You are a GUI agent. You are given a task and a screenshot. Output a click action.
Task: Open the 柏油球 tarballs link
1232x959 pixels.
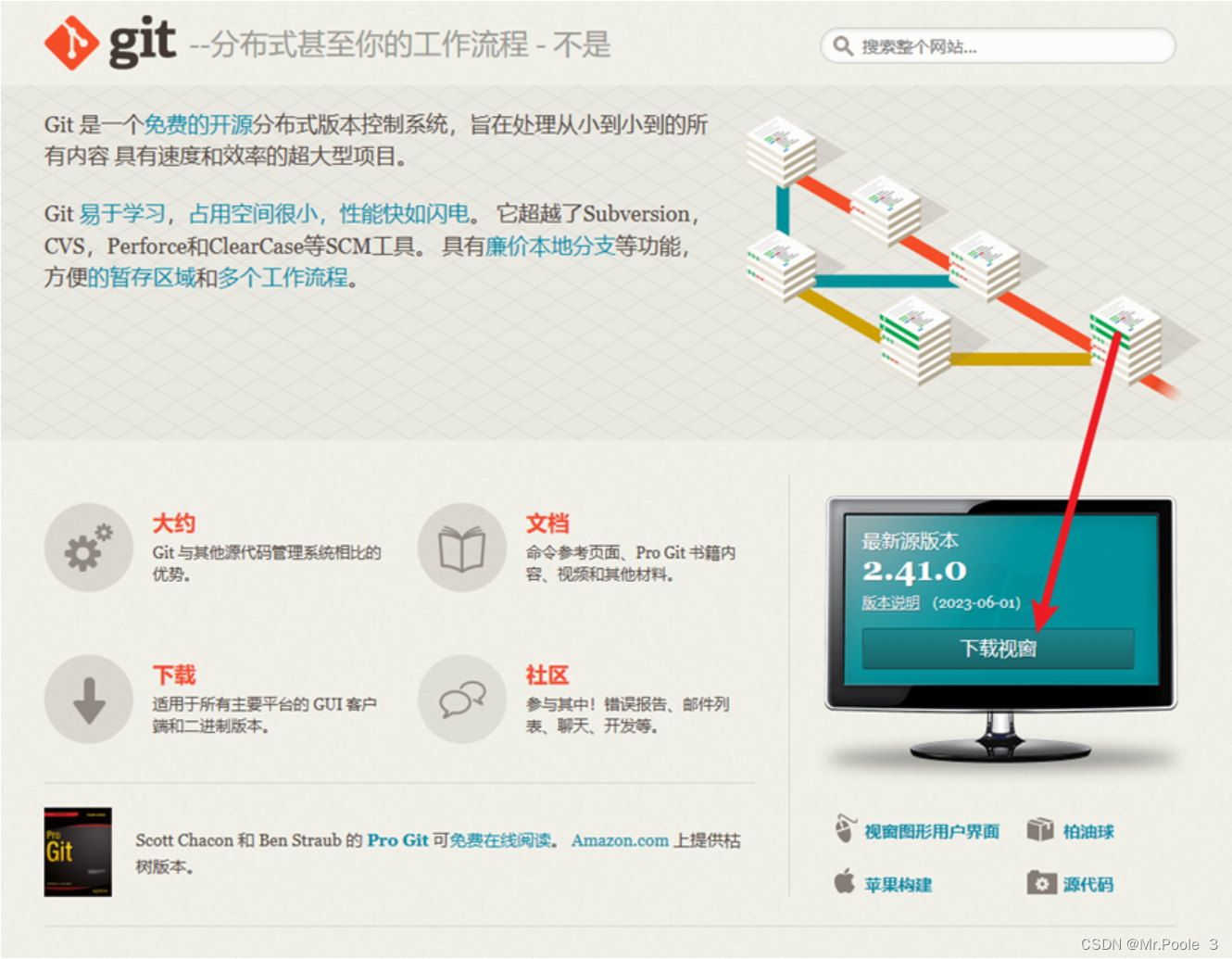1088,831
